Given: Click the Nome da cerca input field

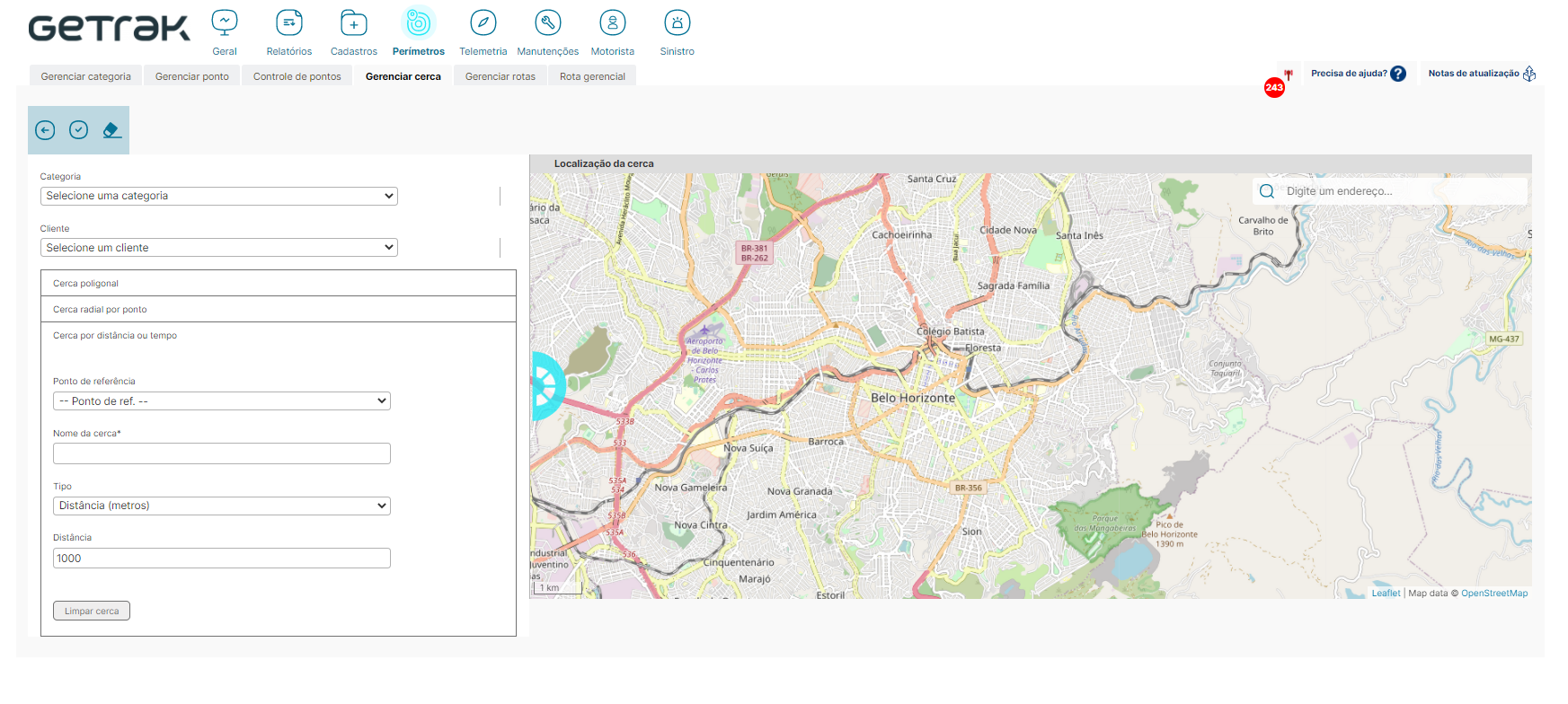Looking at the screenshot, I should pyautogui.click(x=222, y=453).
